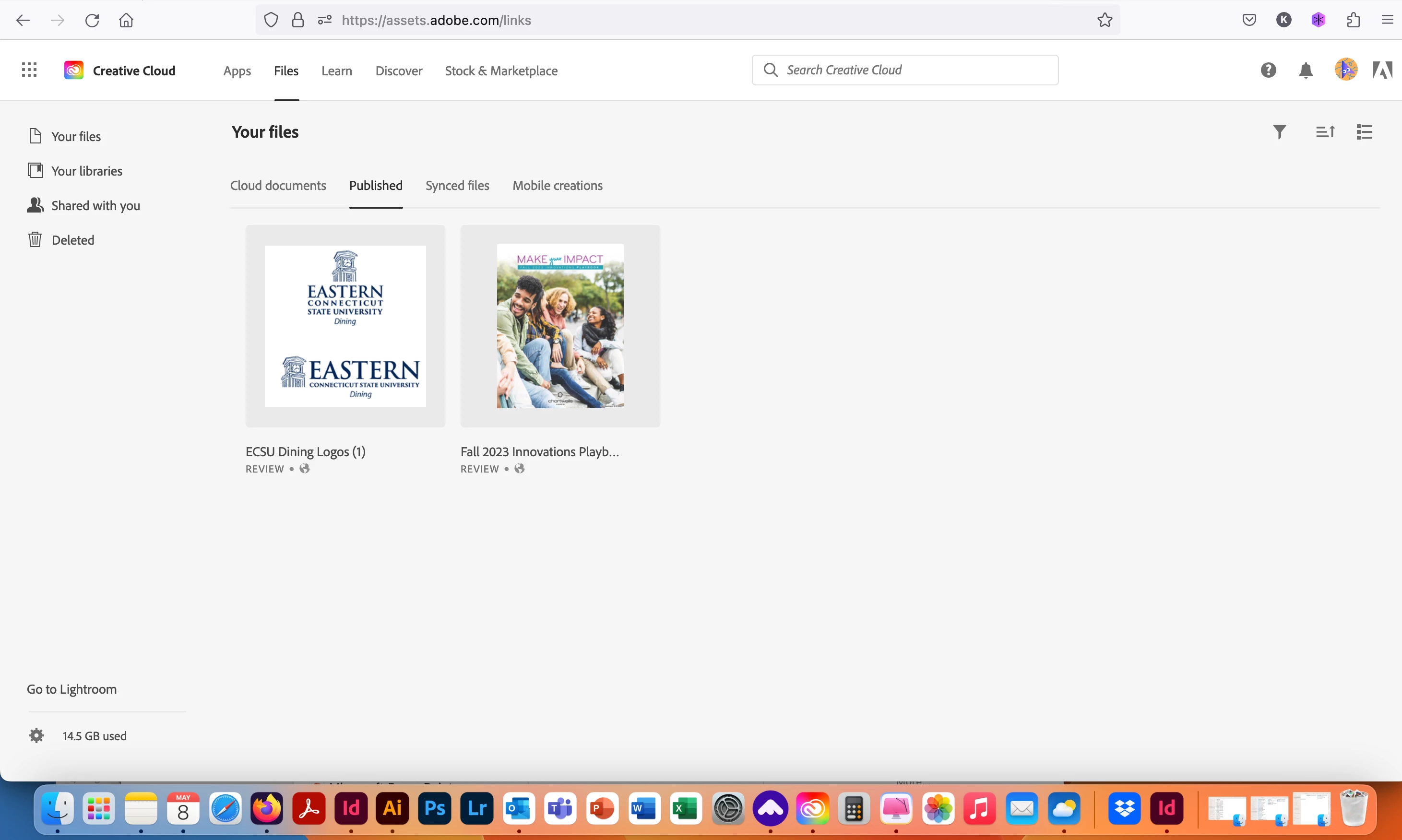Click the filter funnel icon

click(x=1279, y=132)
